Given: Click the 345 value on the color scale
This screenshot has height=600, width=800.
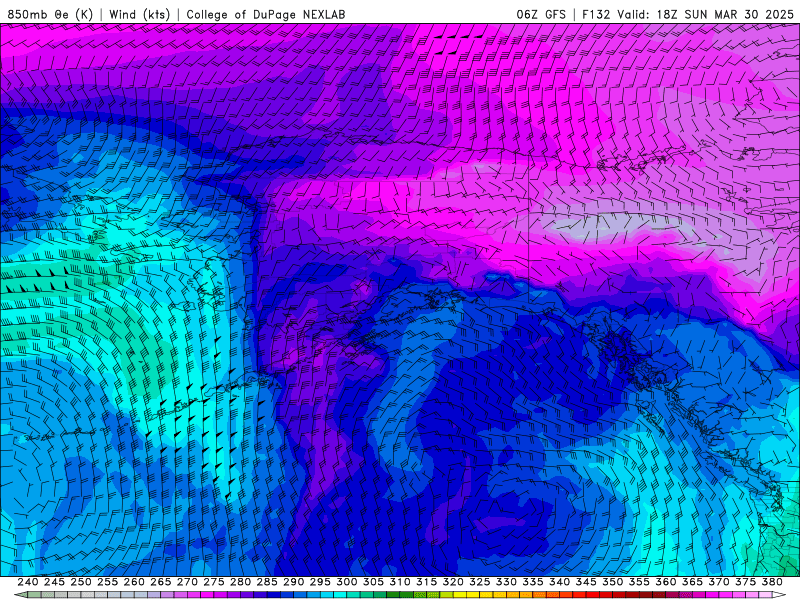Looking at the screenshot, I should (x=586, y=582).
